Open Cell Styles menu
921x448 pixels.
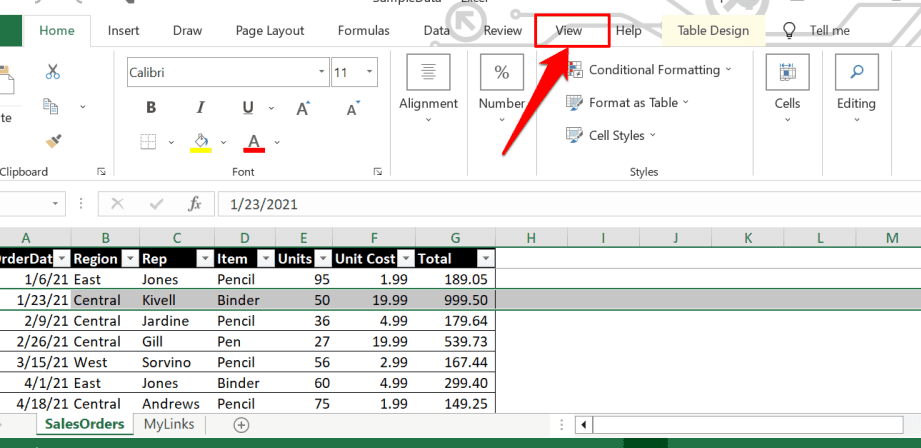pyautogui.click(x=610, y=136)
